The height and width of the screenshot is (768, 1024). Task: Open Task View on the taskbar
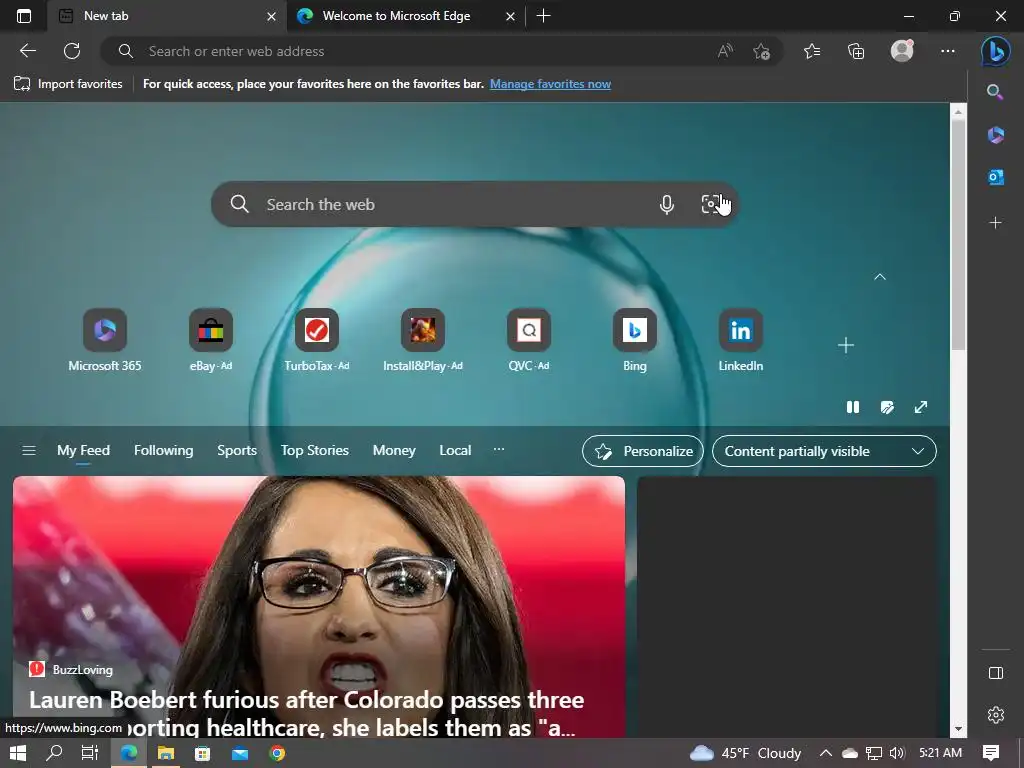coord(89,753)
